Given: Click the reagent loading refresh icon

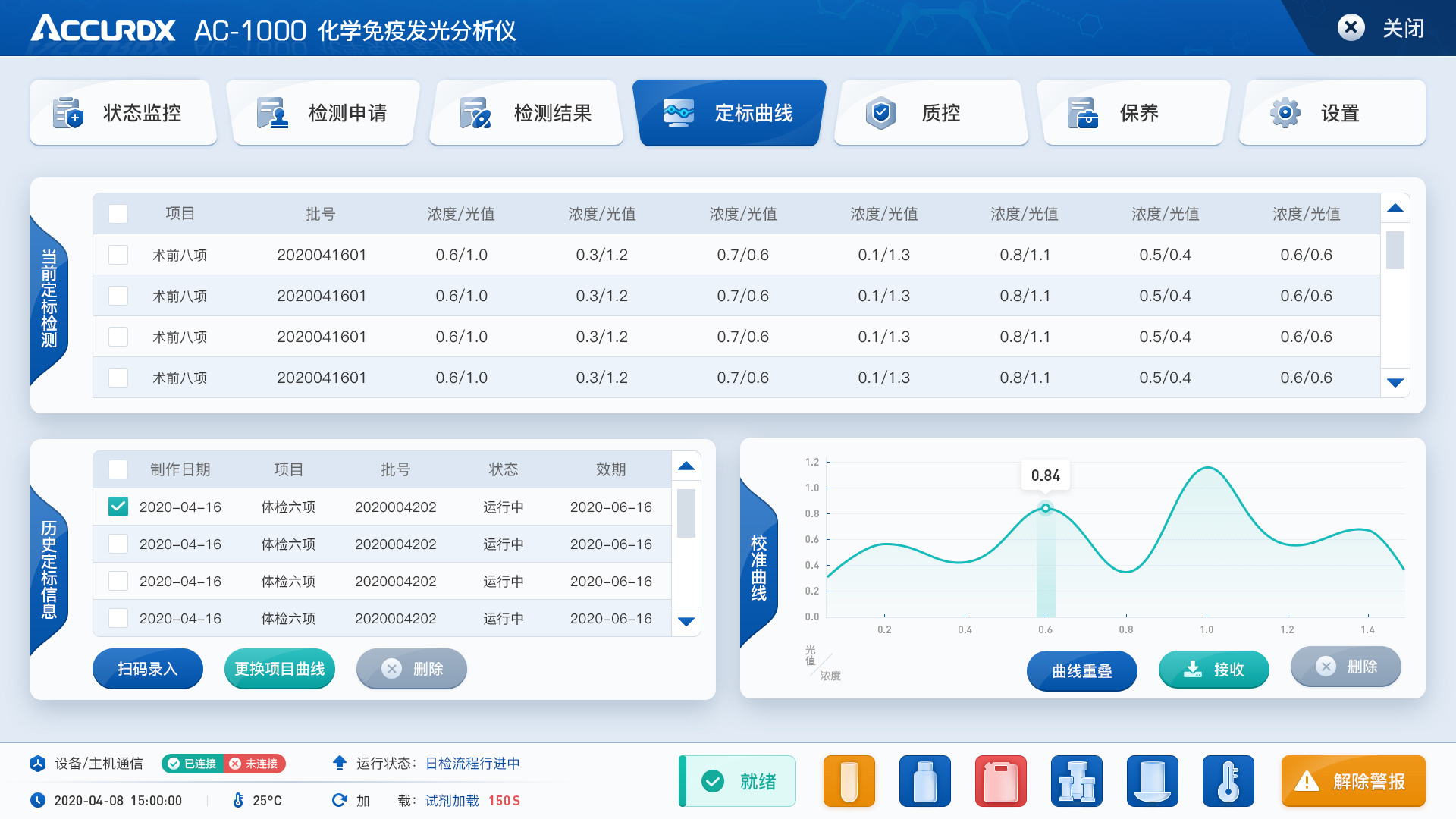Looking at the screenshot, I should pos(339,800).
